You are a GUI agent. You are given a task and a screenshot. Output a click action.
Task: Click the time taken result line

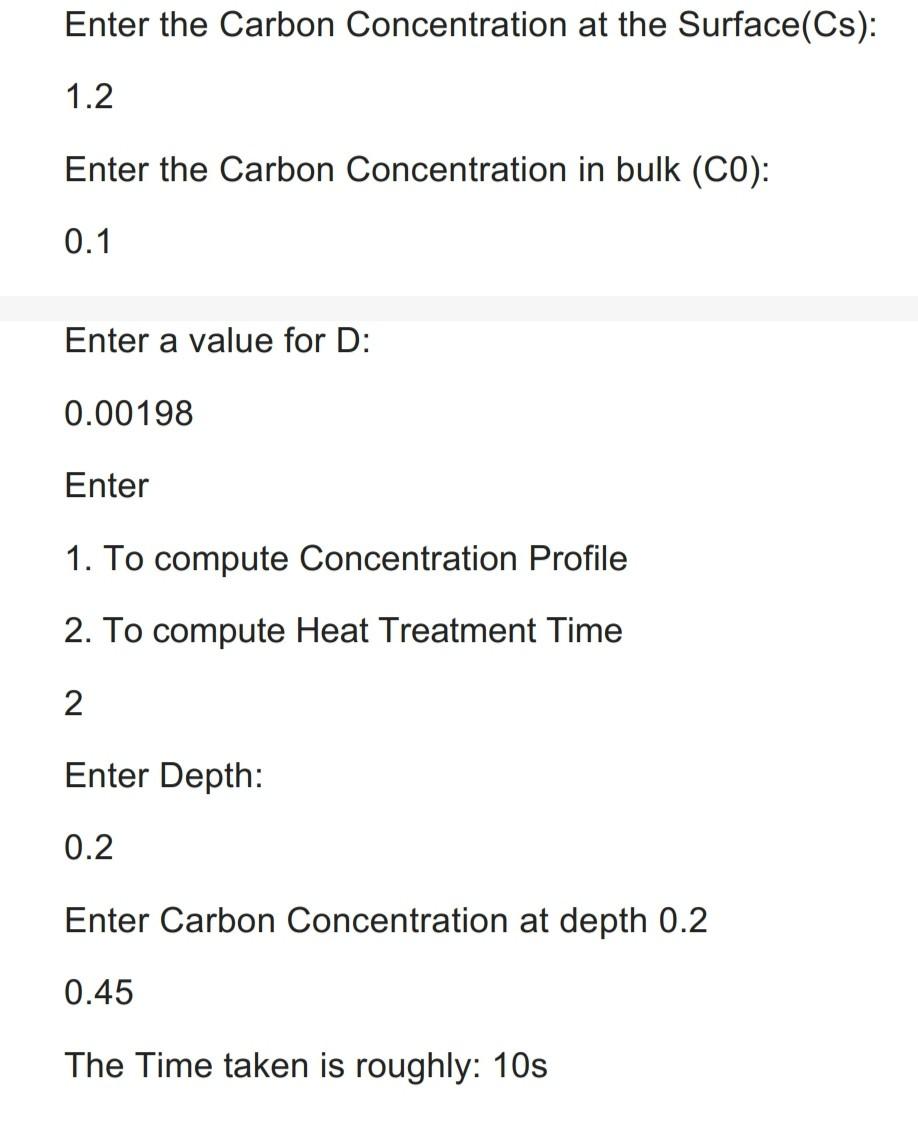pos(306,1066)
